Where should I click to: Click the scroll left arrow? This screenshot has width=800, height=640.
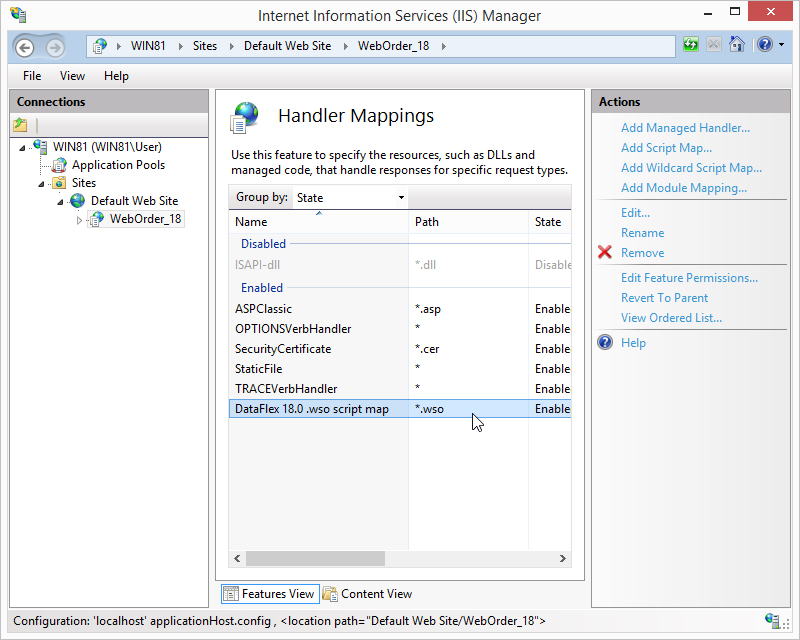click(x=237, y=558)
